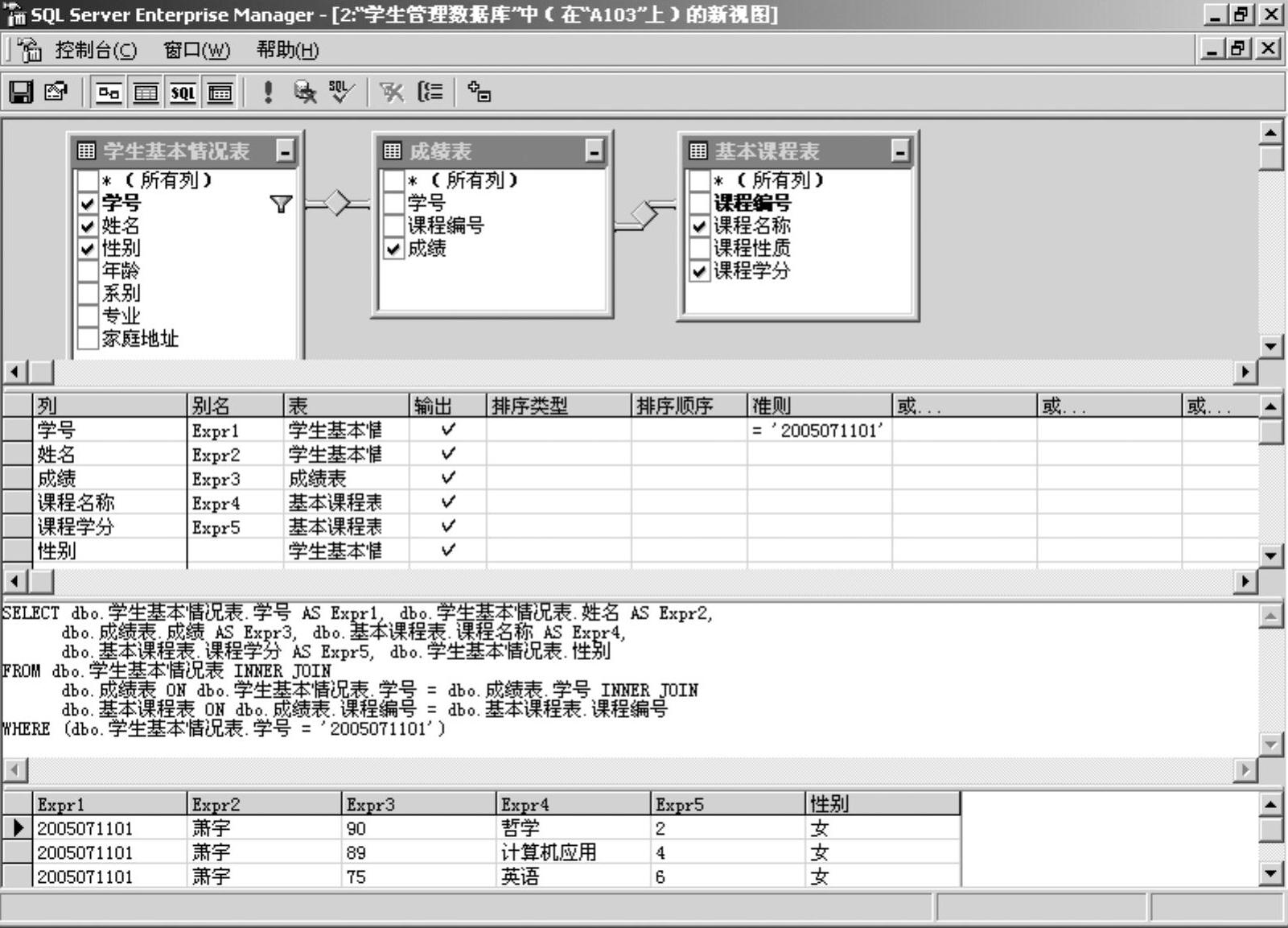Collapse the 基本课程表 table box

click(900, 151)
